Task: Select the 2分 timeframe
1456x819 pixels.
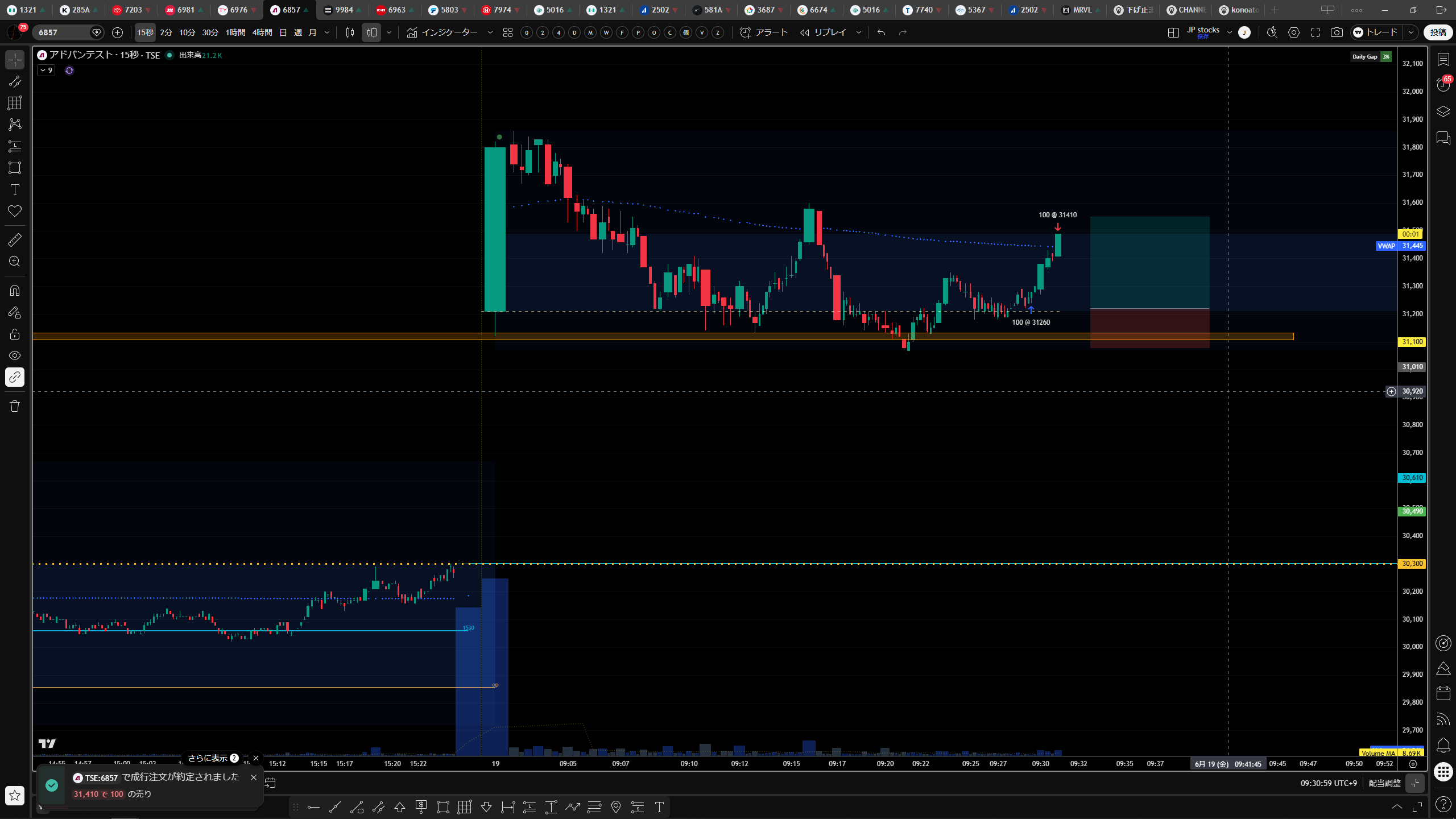Action: [x=166, y=32]
